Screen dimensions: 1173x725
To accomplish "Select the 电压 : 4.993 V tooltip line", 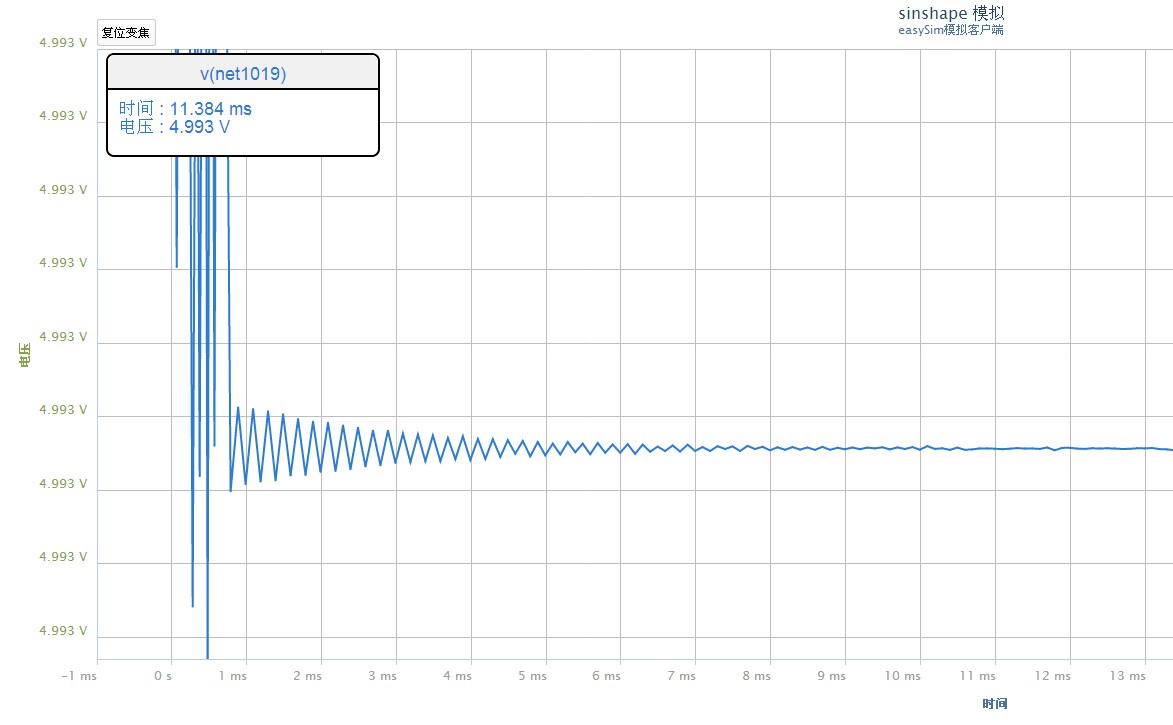I will pos(174,127).
